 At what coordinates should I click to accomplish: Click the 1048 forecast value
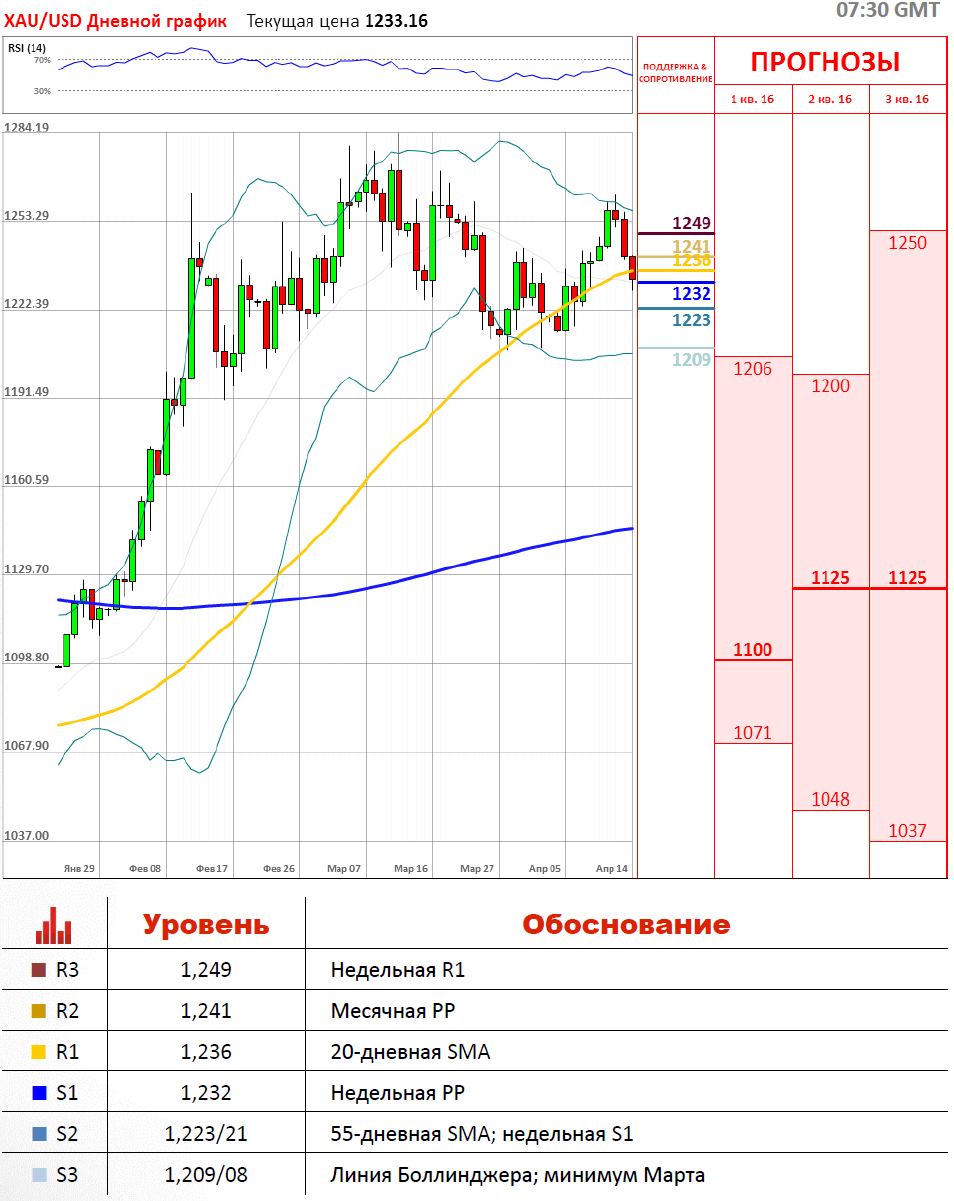coord(830,799)
